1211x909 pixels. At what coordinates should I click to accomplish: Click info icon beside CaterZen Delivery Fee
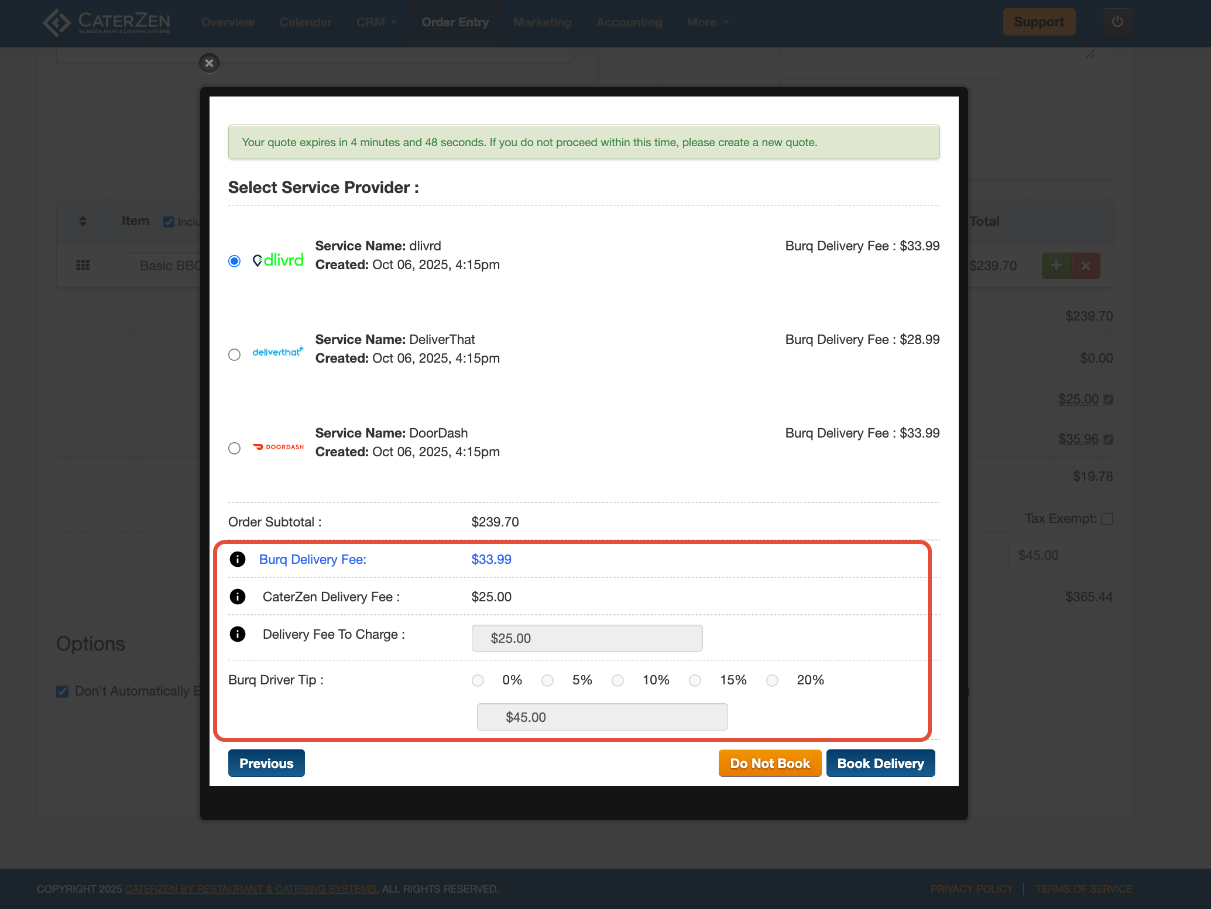(x=237, y=597)
